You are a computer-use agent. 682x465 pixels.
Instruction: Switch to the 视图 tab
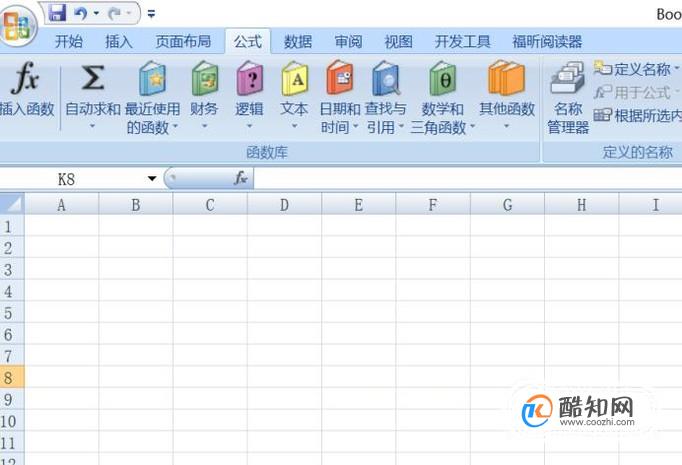click(x=398, y=42)
